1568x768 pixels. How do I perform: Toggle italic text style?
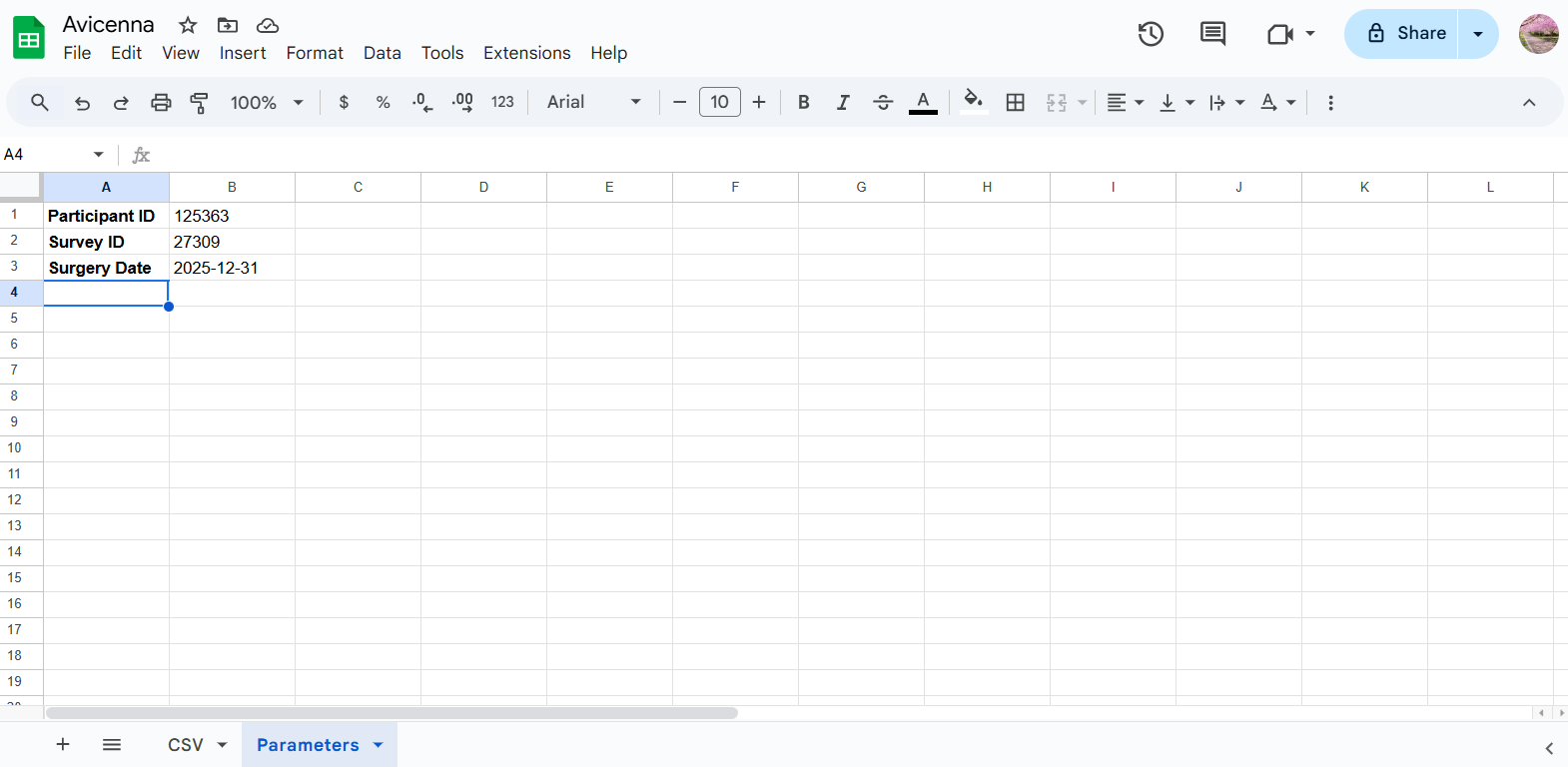tap(843, 103)
